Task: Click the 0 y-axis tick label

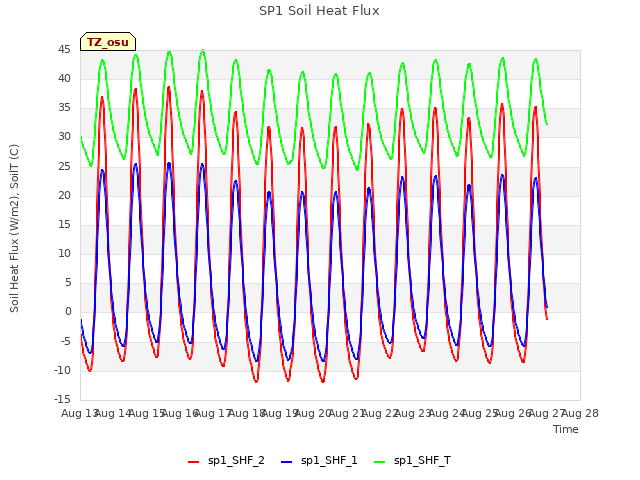Action: coord(68,312)
